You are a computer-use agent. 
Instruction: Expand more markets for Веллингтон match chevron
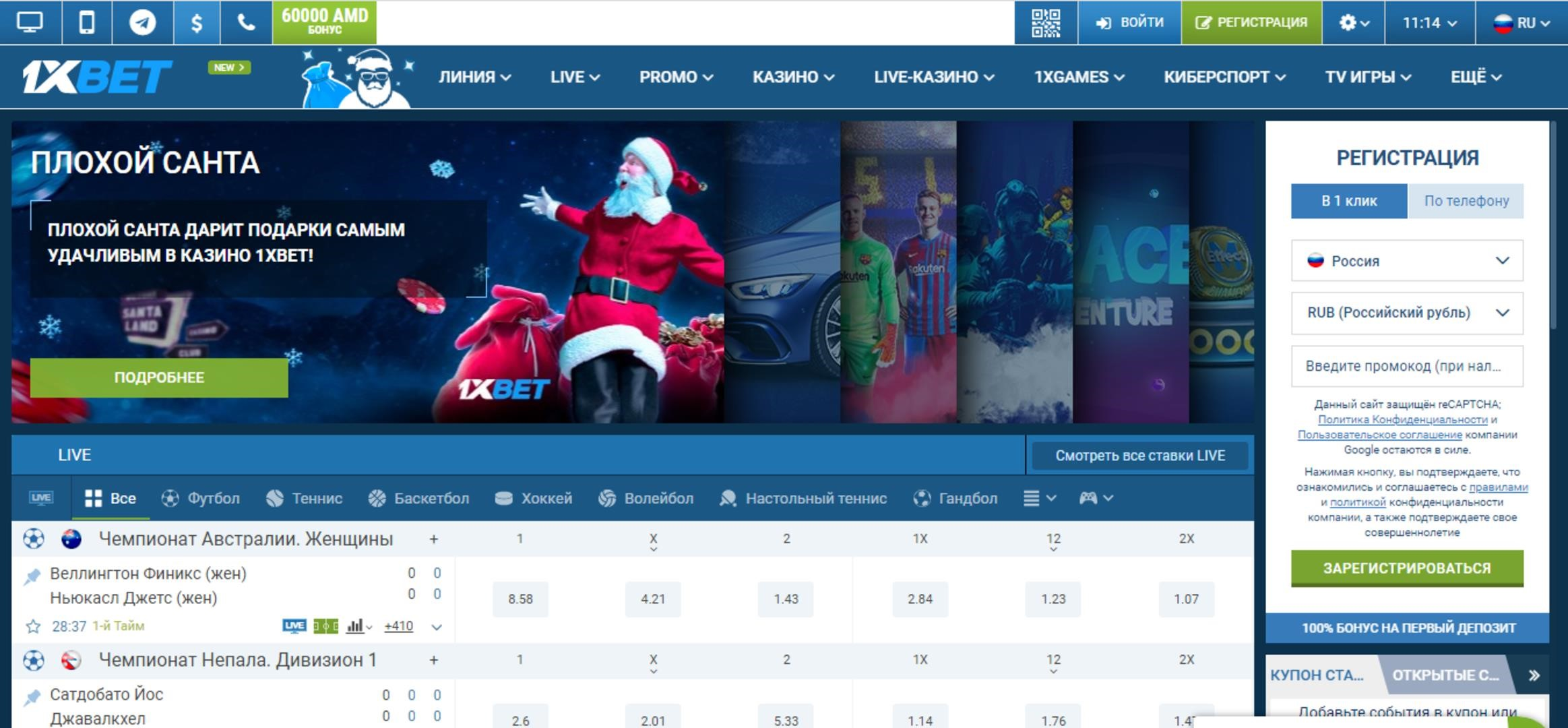pos(437,627)
